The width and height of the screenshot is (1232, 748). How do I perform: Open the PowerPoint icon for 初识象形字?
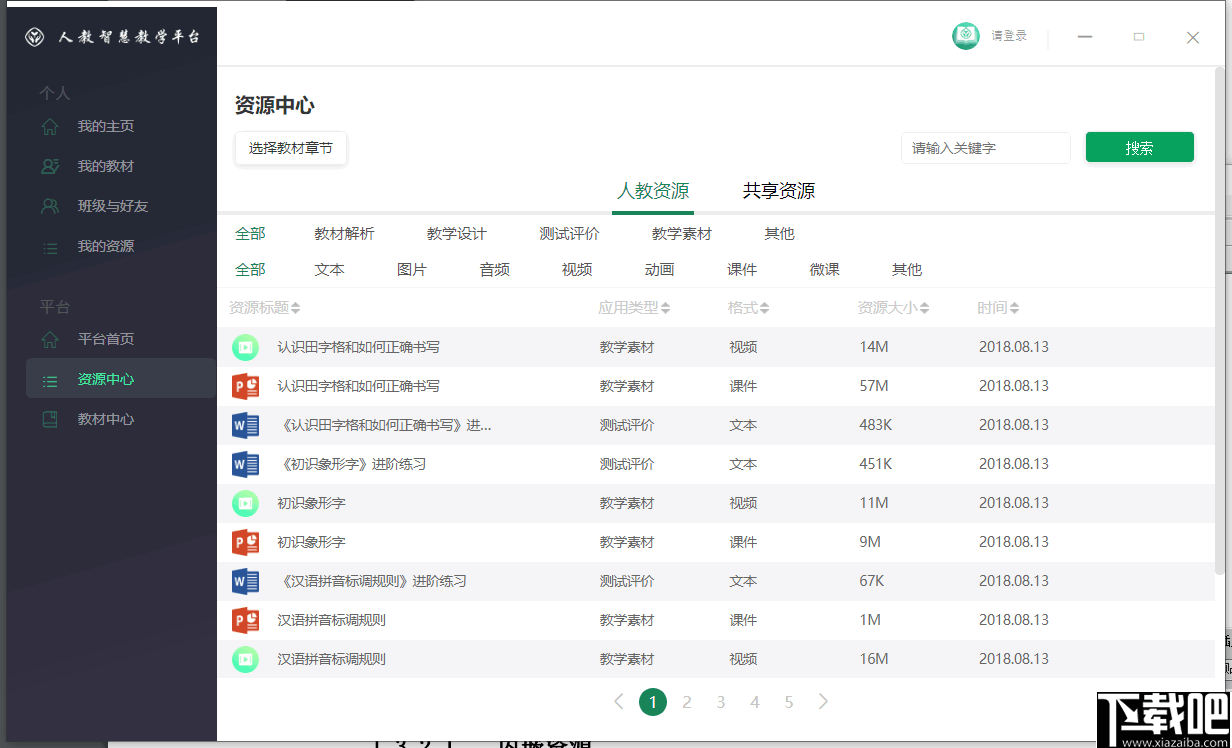click(x=245, y=541)
